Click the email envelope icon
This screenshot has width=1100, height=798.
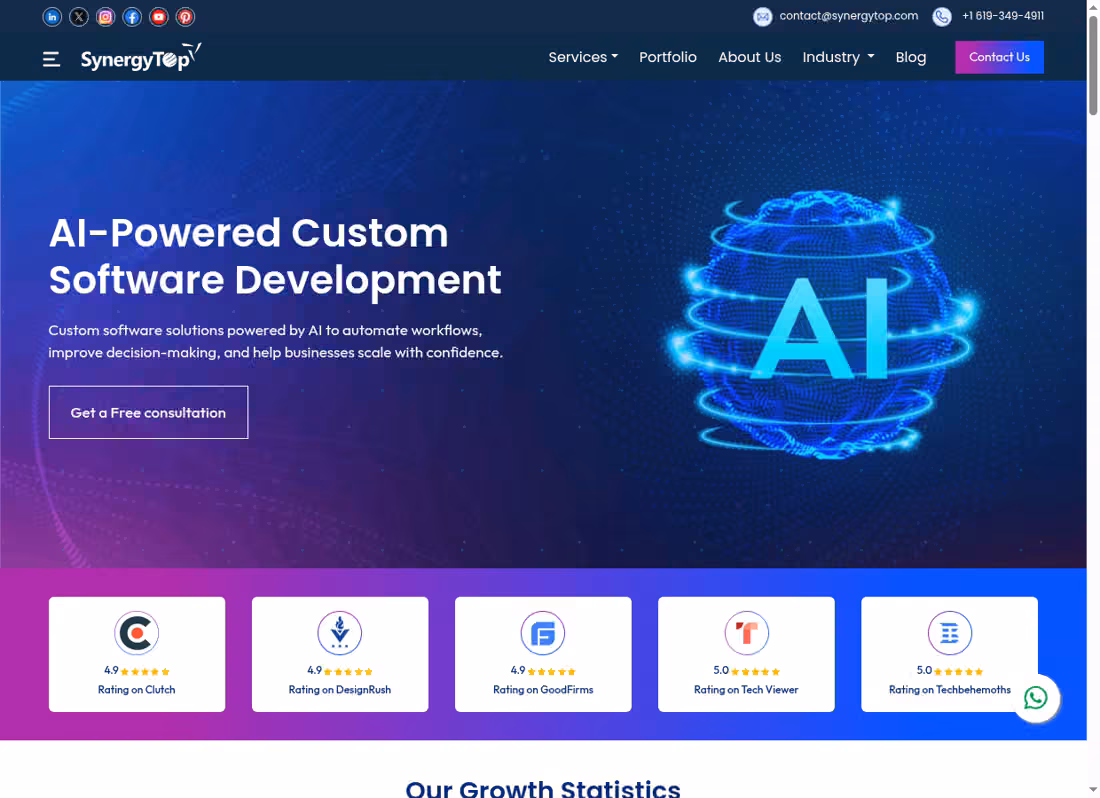point(763,16)
